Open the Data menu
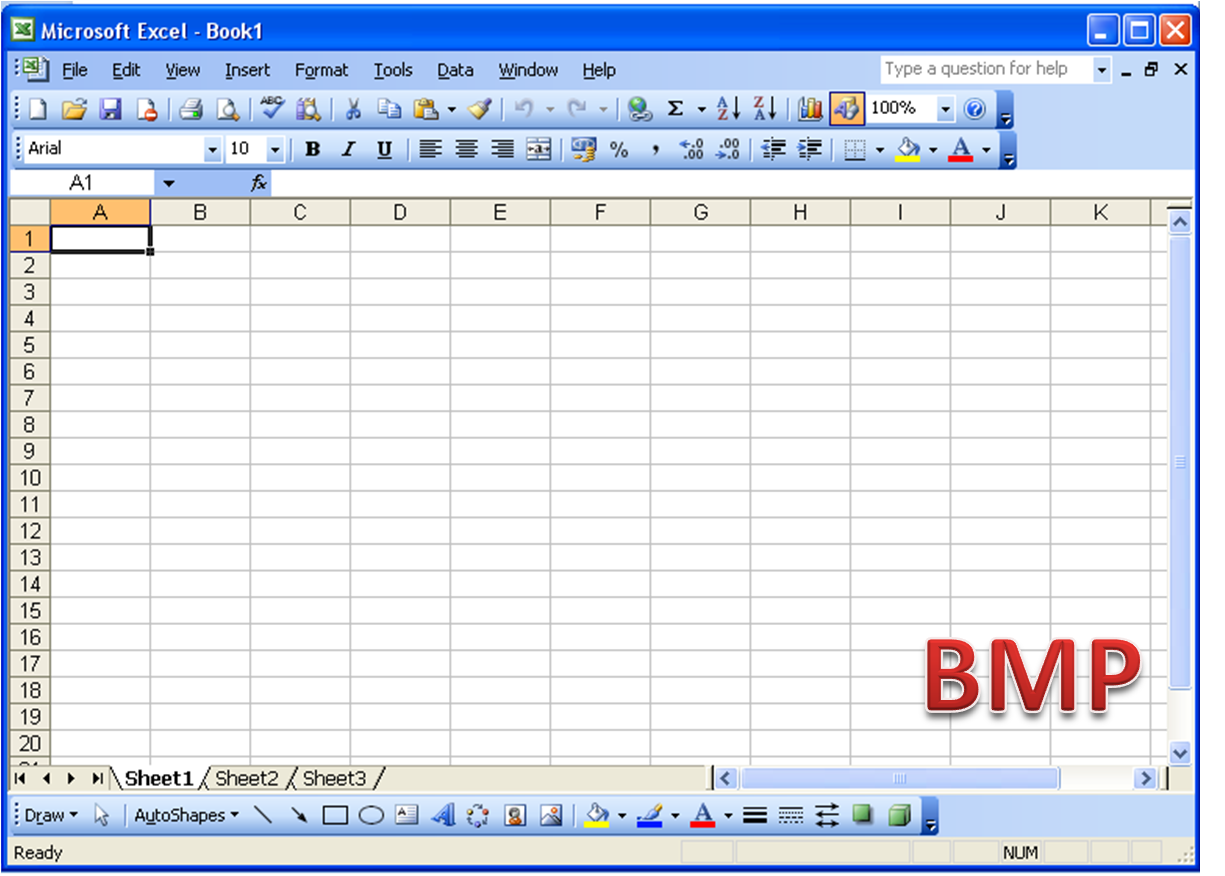 point(455,70)
